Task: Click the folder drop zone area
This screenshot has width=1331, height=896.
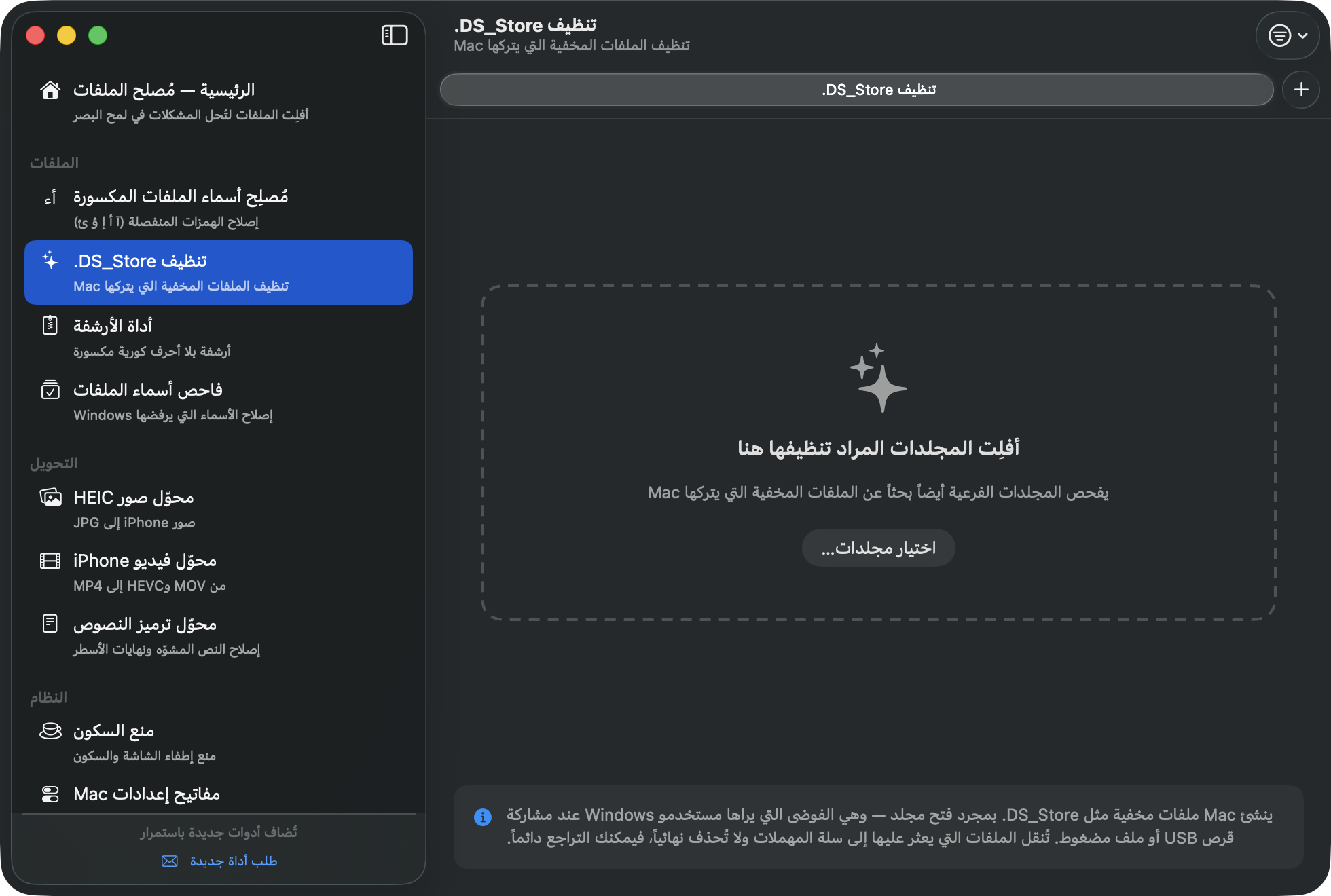Action: [879, 453]
